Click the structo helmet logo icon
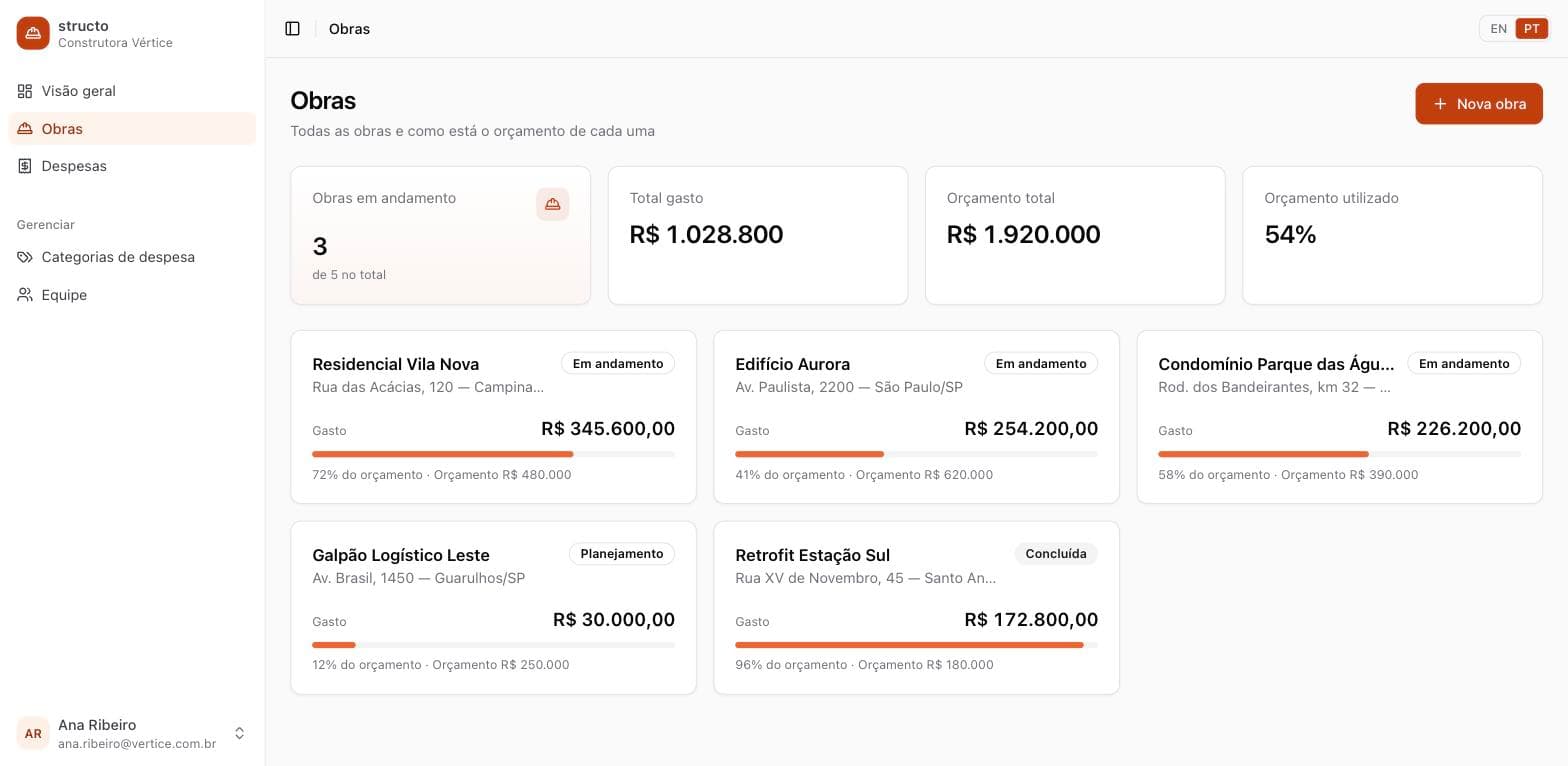The image size is (1568, 766). (x=33, y=33)
